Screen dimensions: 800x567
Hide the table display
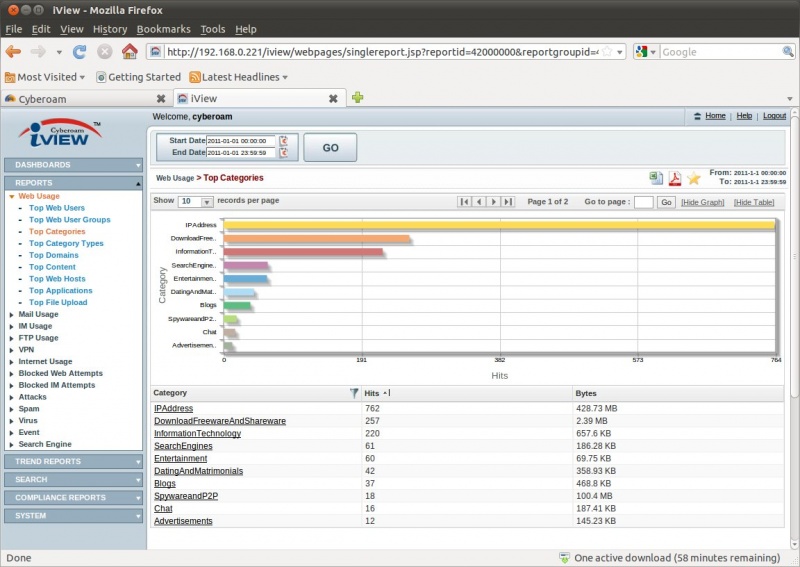point(753,202)
